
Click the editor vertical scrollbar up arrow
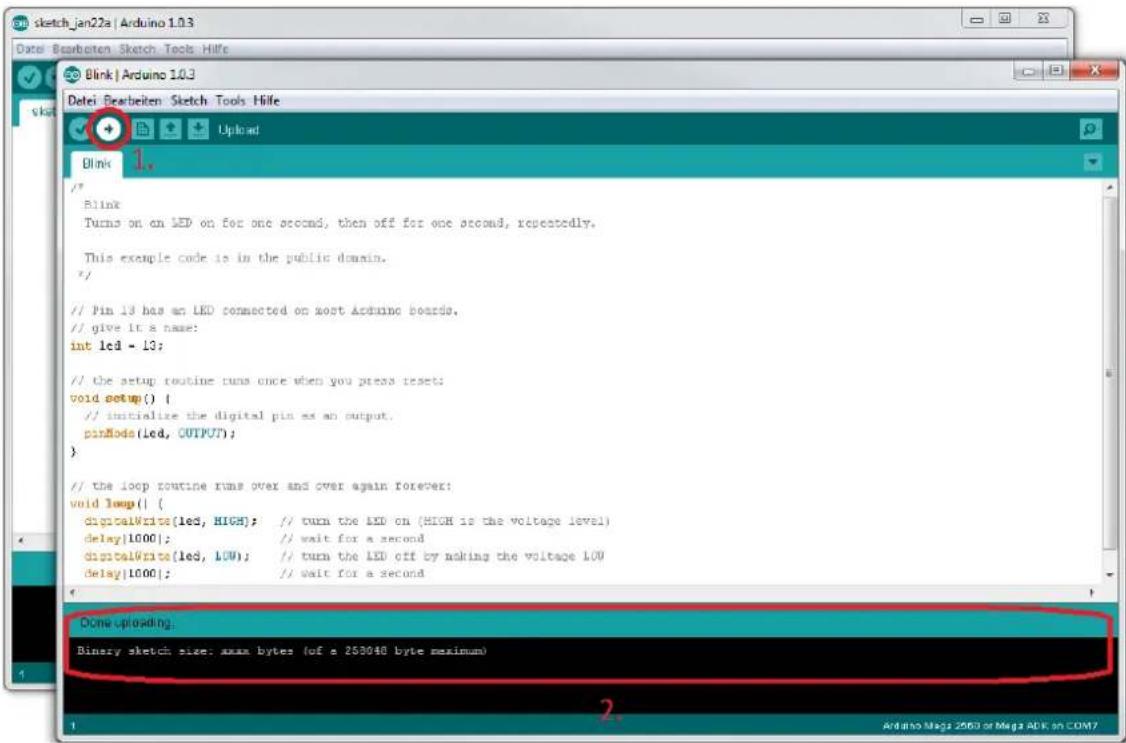1111,188
